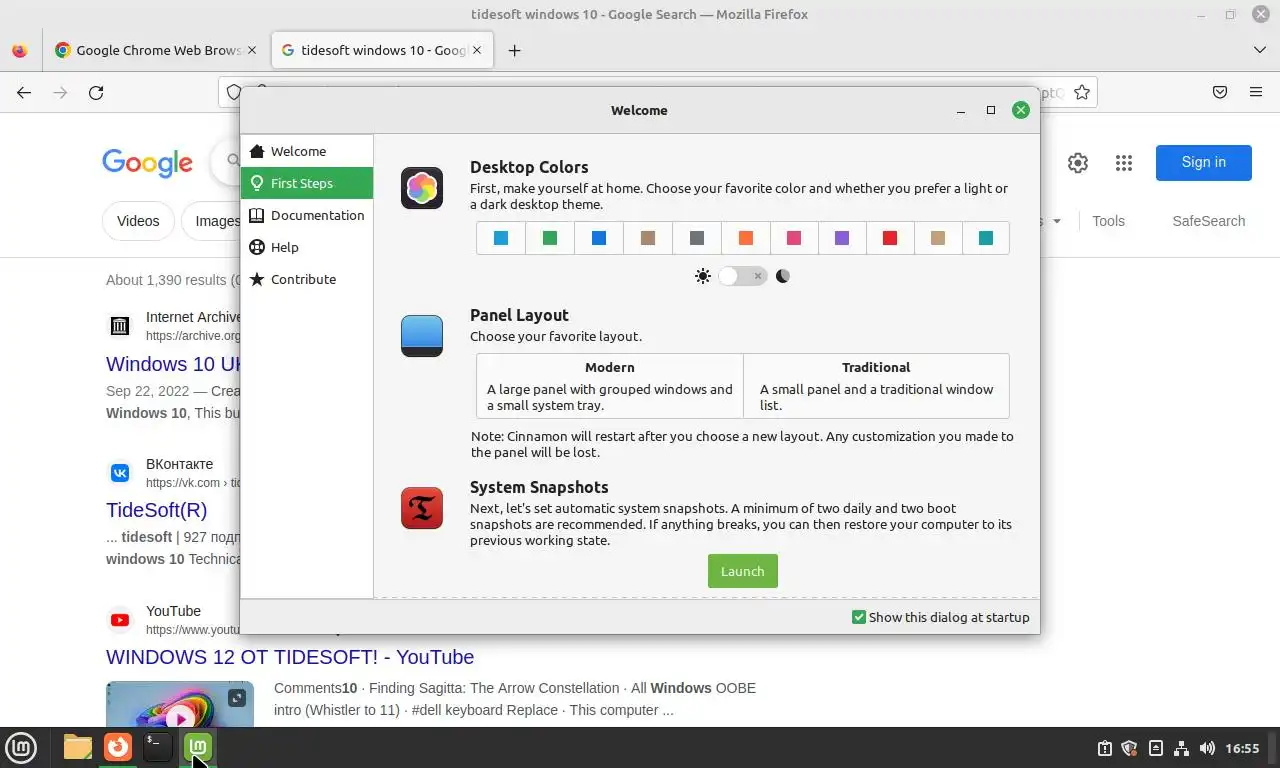
Task: Choose the sand tan color swatch
Action: point(938,238)
